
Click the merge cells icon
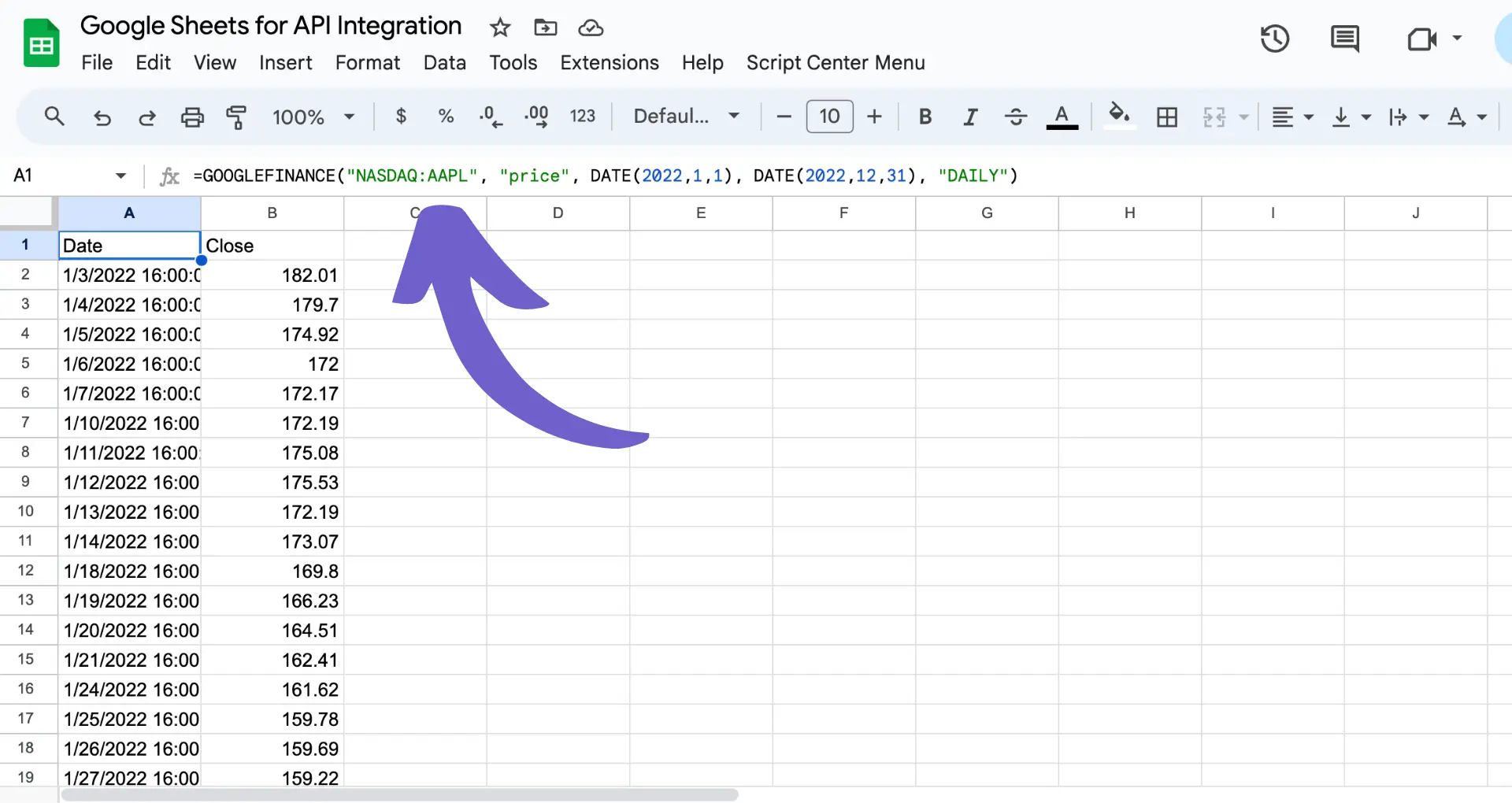coord(1214,117)
